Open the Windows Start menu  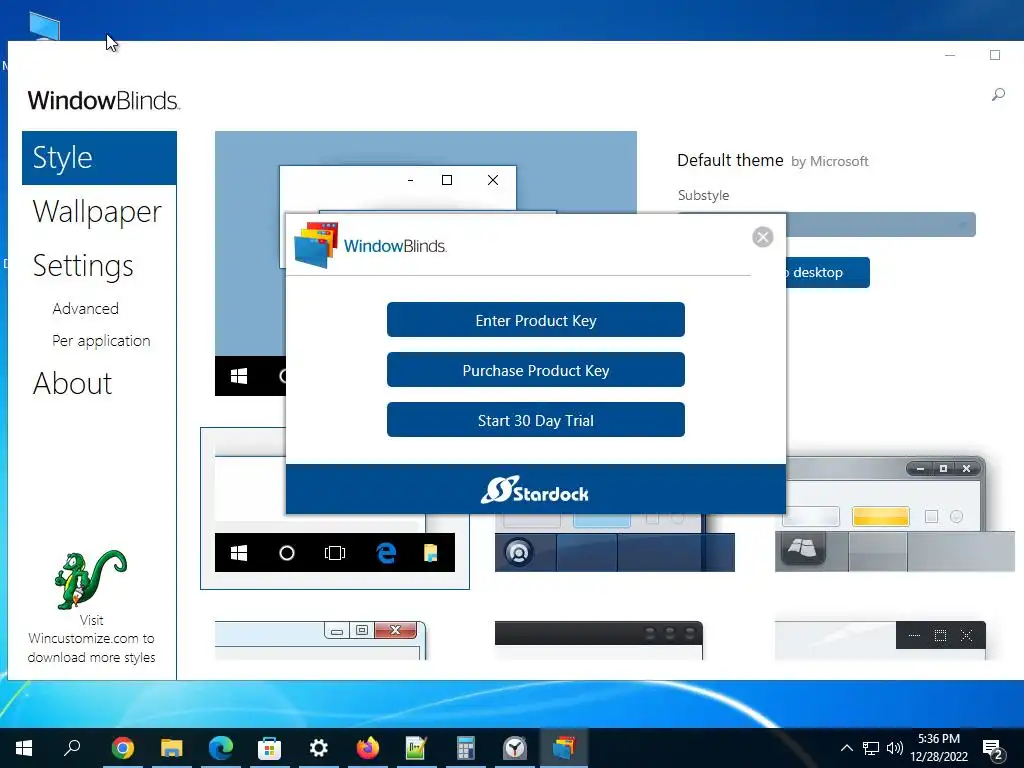tap(24, 748)
